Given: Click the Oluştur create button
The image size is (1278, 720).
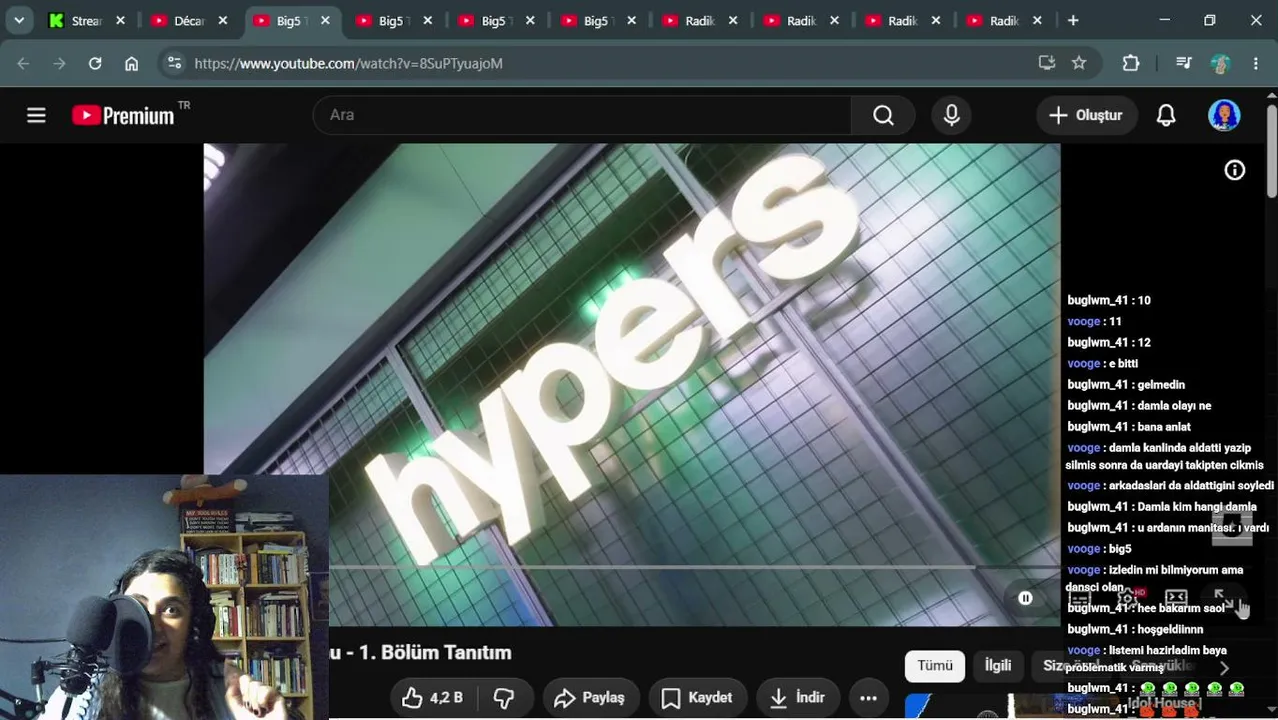Looking at the screenshot, I should click(1086, 115).
